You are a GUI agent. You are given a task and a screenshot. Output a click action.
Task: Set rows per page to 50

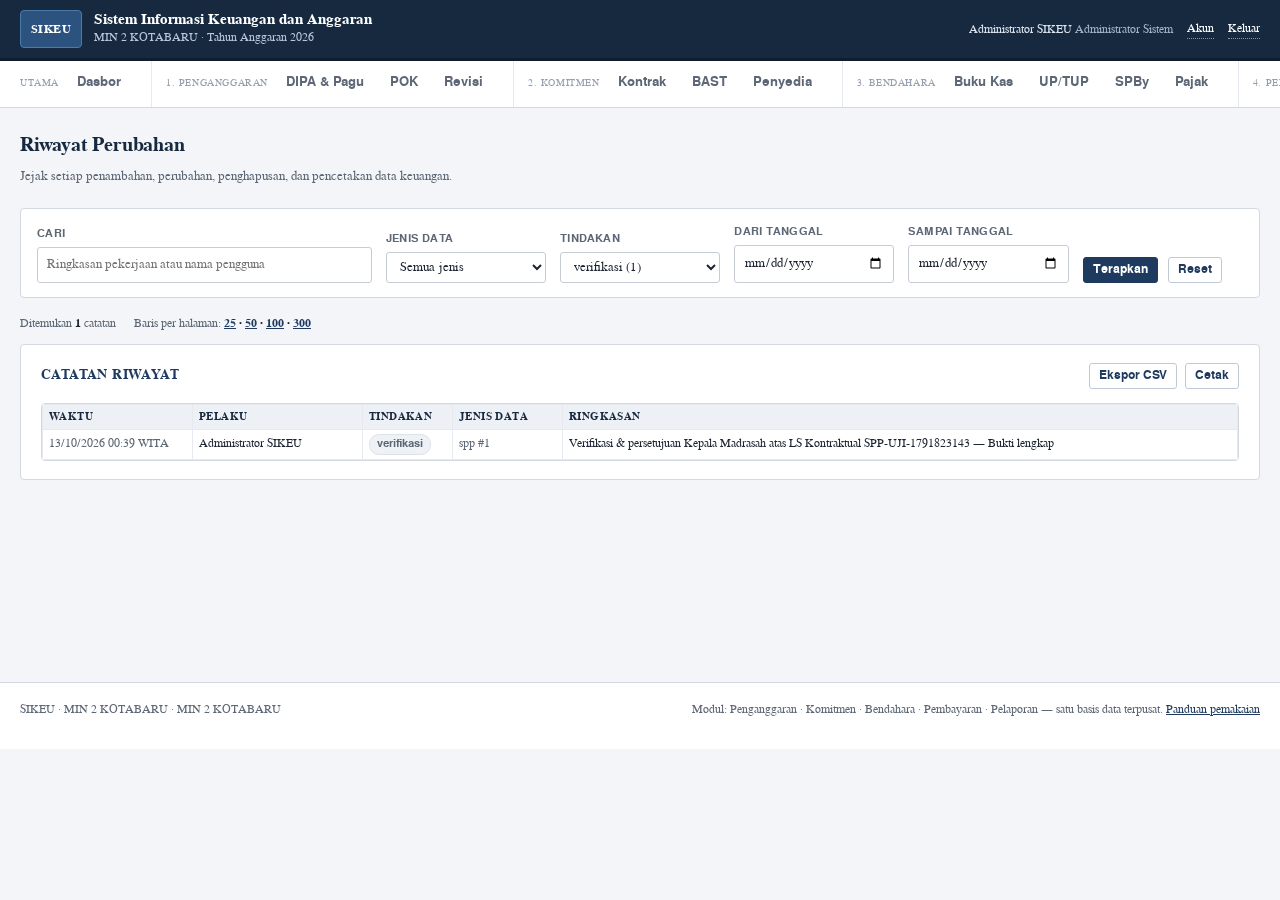click(251, 324)
